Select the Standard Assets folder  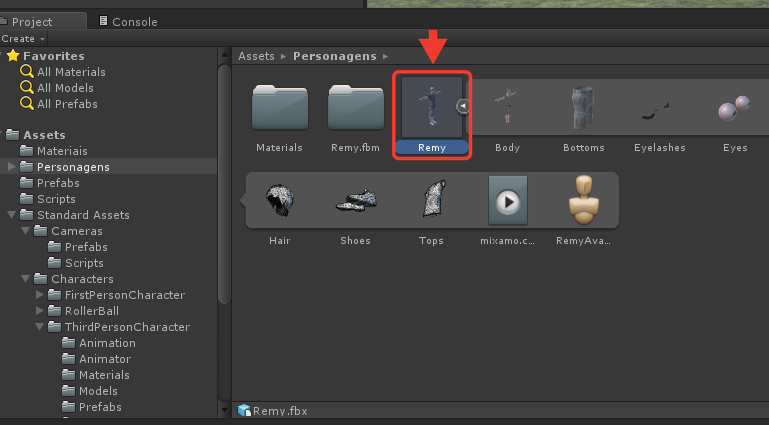click(x=75, y=215)
